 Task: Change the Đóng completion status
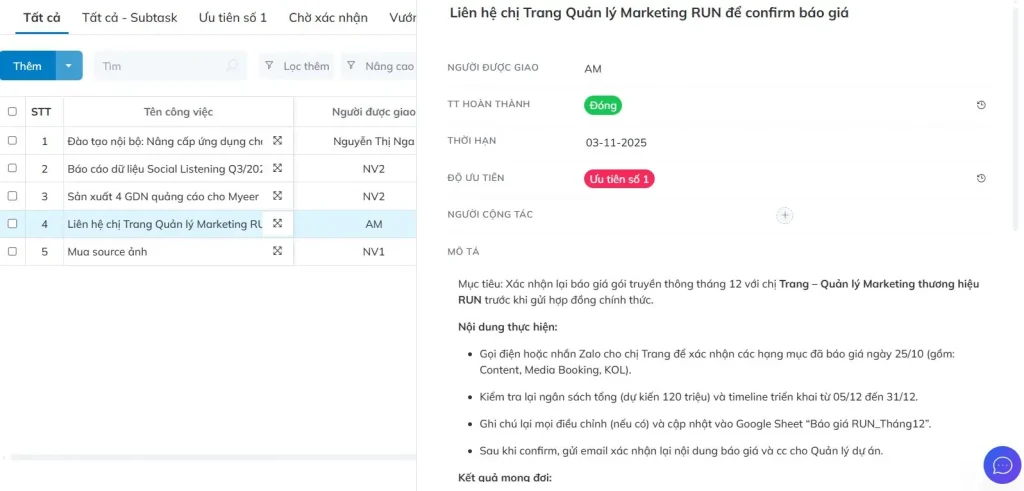[603, 105]
